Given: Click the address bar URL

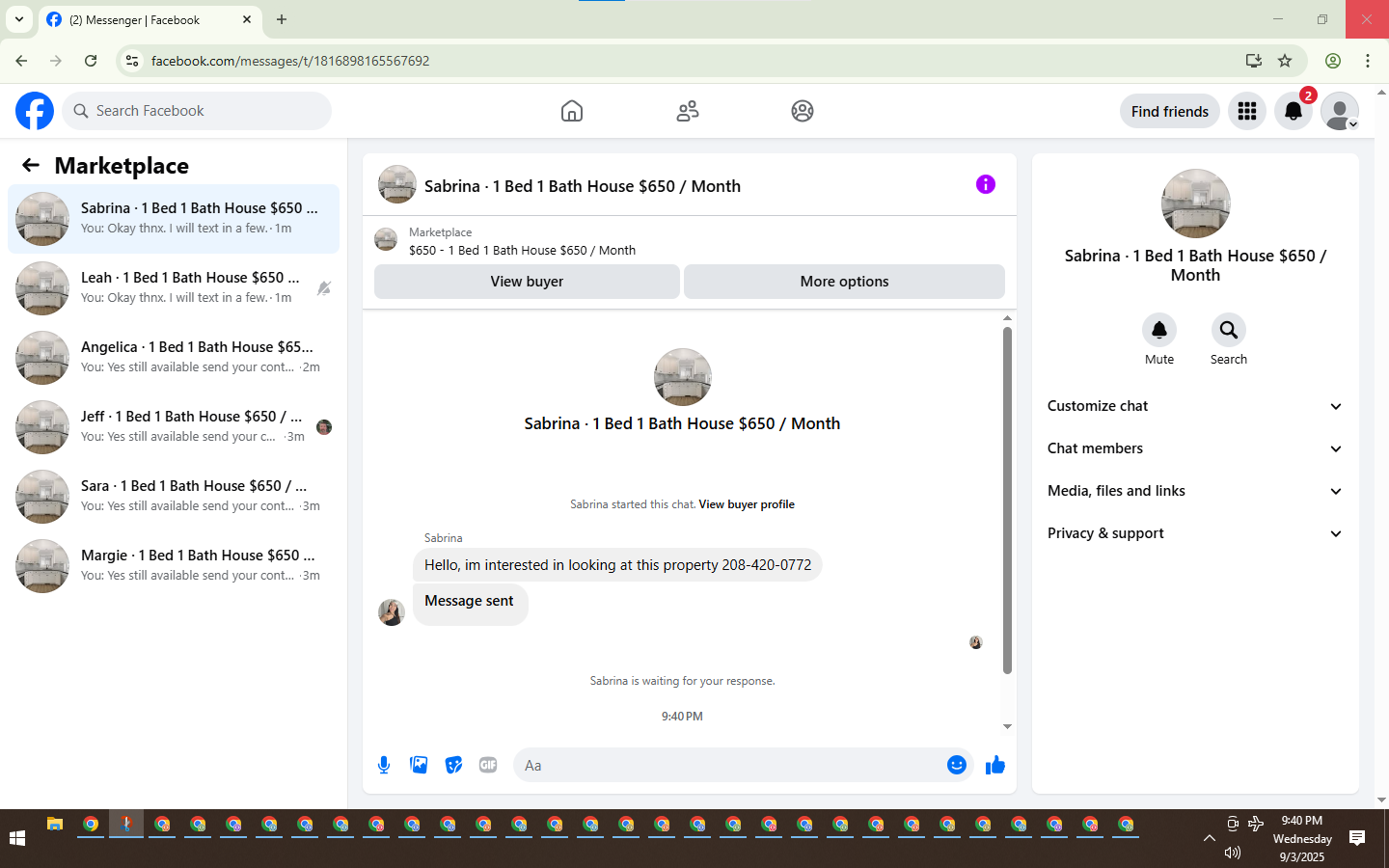Looking at the screenshot, I should [290, 61].
